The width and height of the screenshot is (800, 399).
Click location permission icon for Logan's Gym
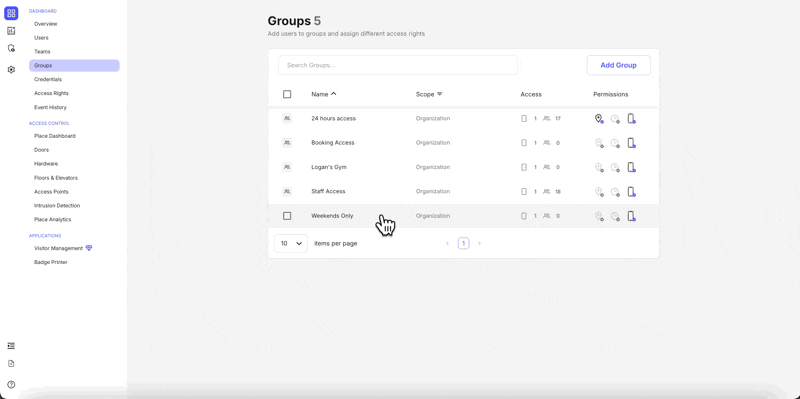coord(599,167)
